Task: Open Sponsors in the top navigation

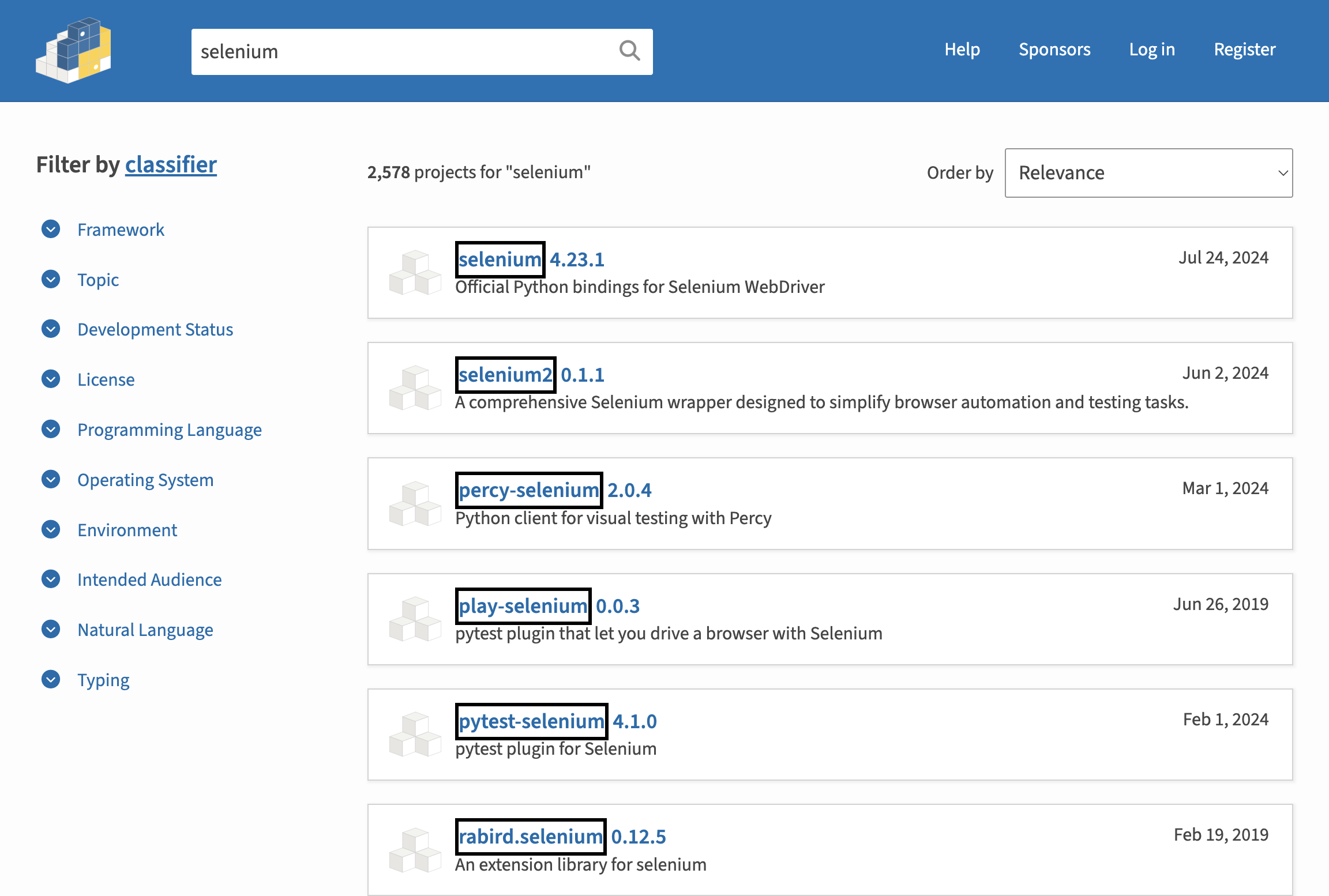Action: (x=1054, y=50)
